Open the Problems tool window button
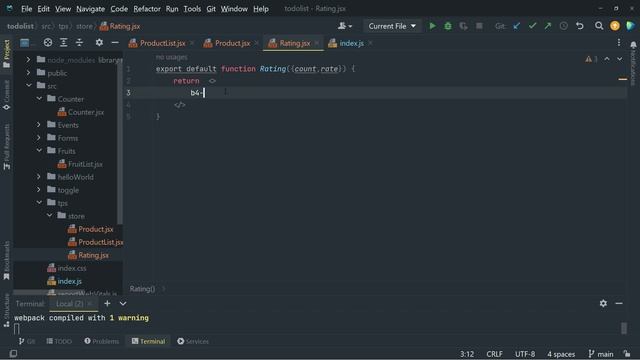 click(x=102, y=341)
